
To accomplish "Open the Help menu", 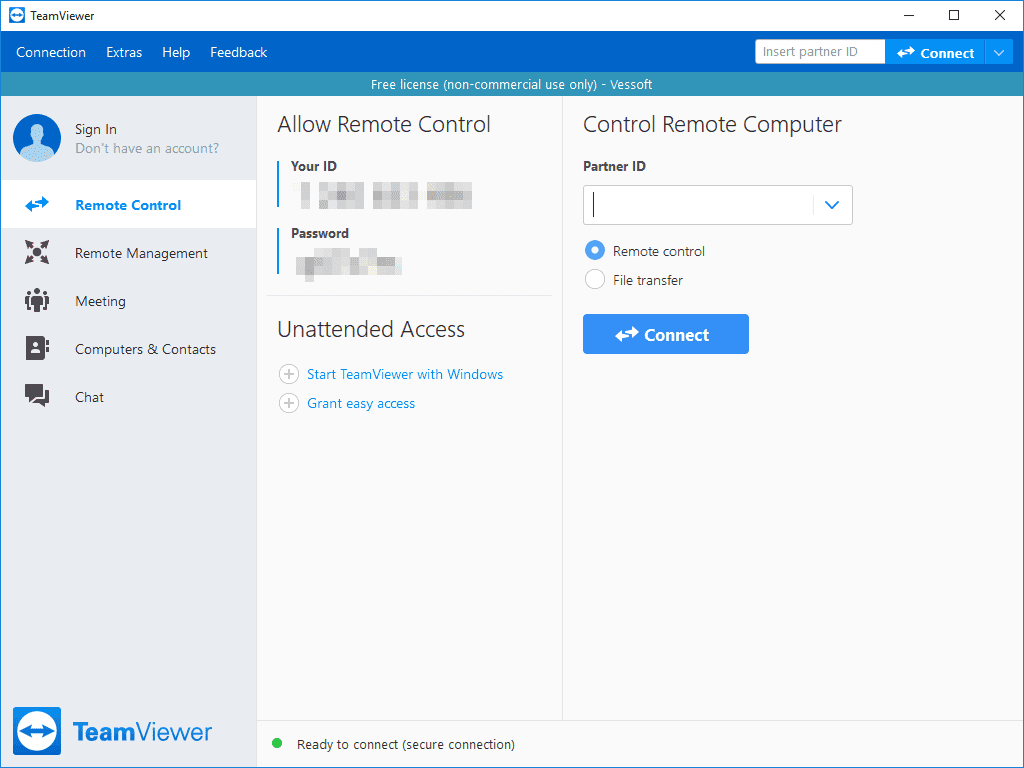I will click(176, 52).
